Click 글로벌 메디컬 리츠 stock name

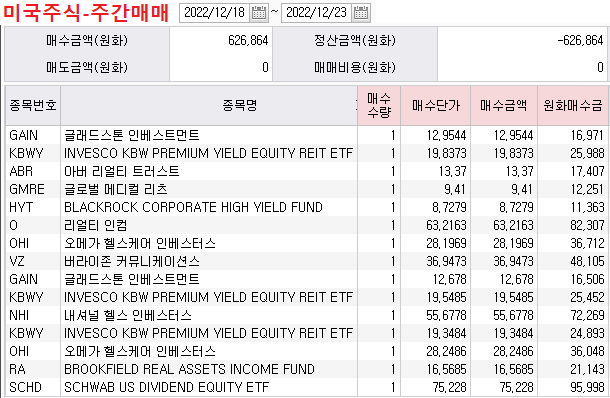(116, 189)
